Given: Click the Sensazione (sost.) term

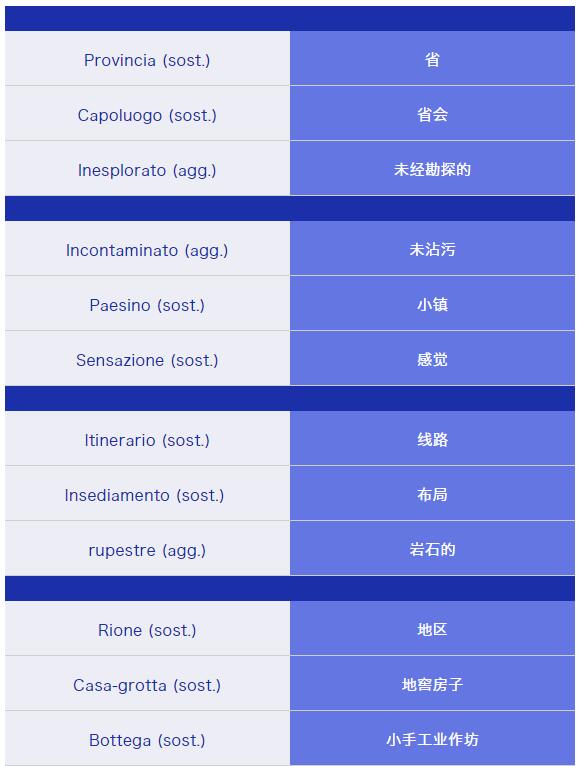Looking at the screenshot, I should [x=147, y=359].
